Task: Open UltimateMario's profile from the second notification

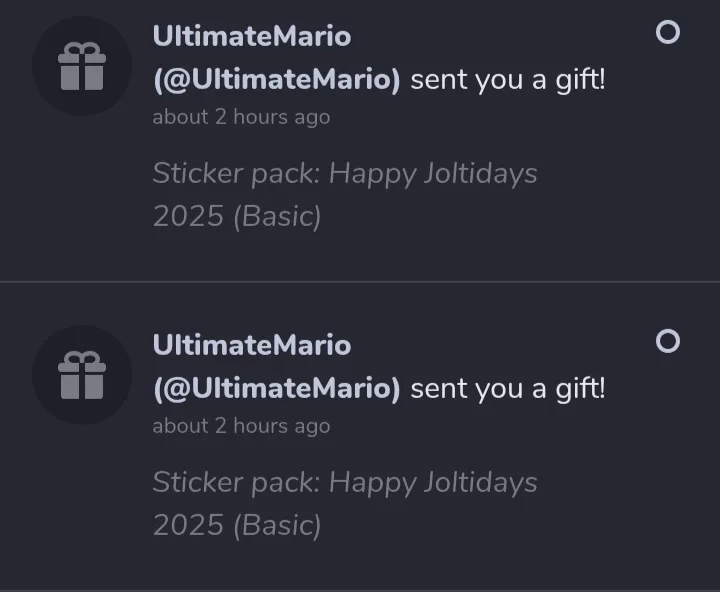Action: (x=251, y=345)
